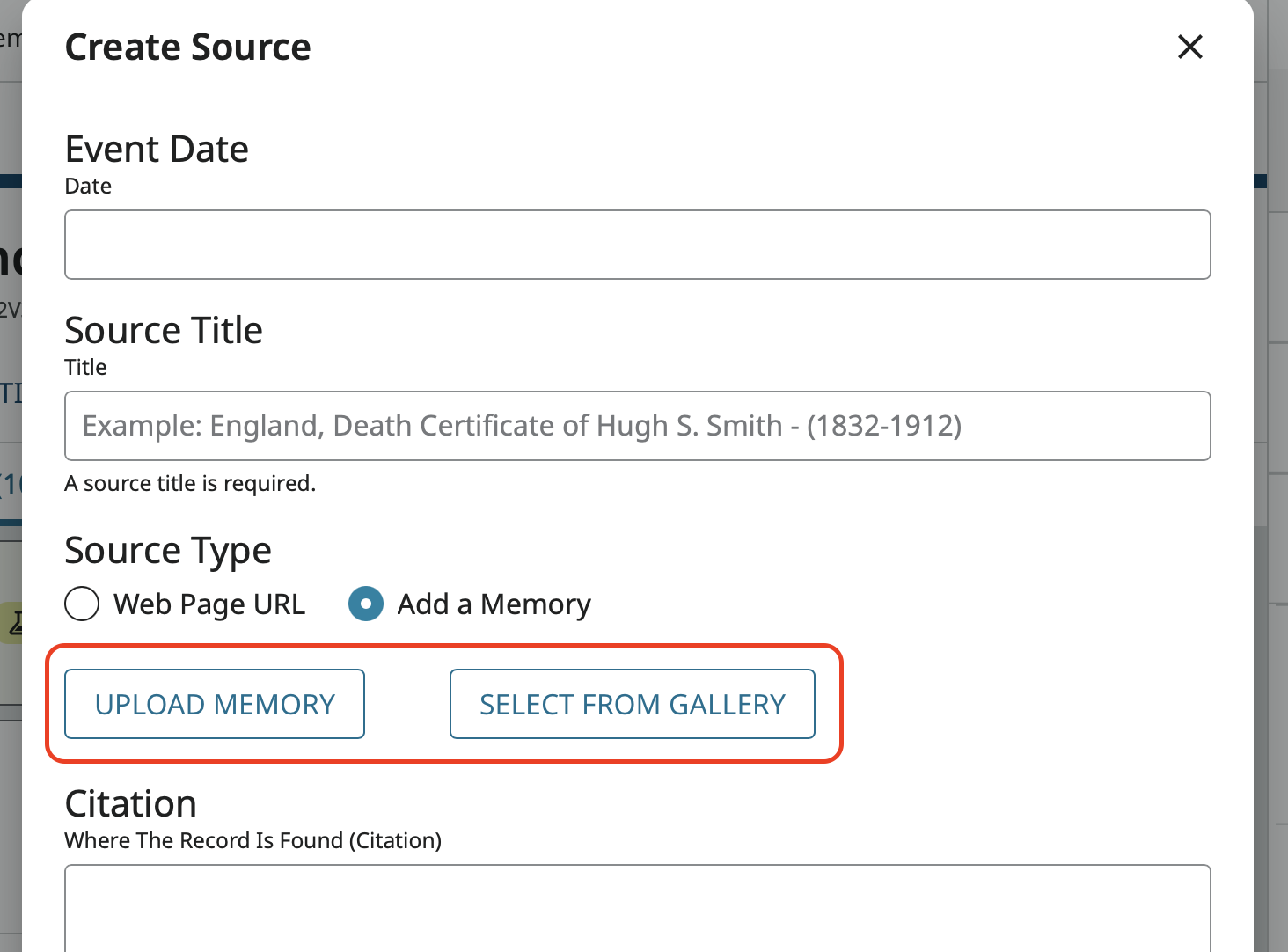The image size is (1288, 952).
Task: Click the Event Date section heading
Action: [157, 150]
